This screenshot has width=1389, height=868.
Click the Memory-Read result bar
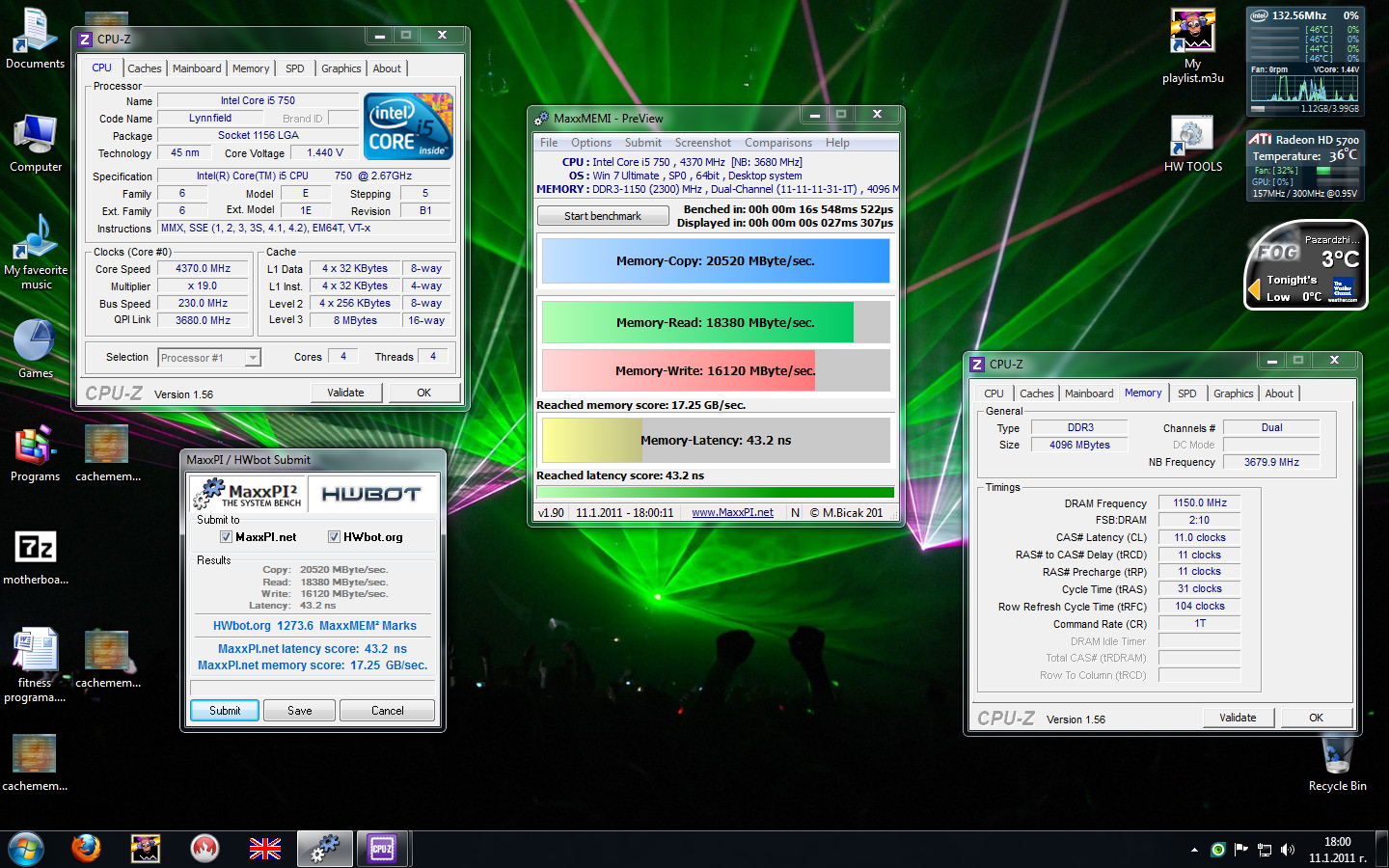point(716,322)
